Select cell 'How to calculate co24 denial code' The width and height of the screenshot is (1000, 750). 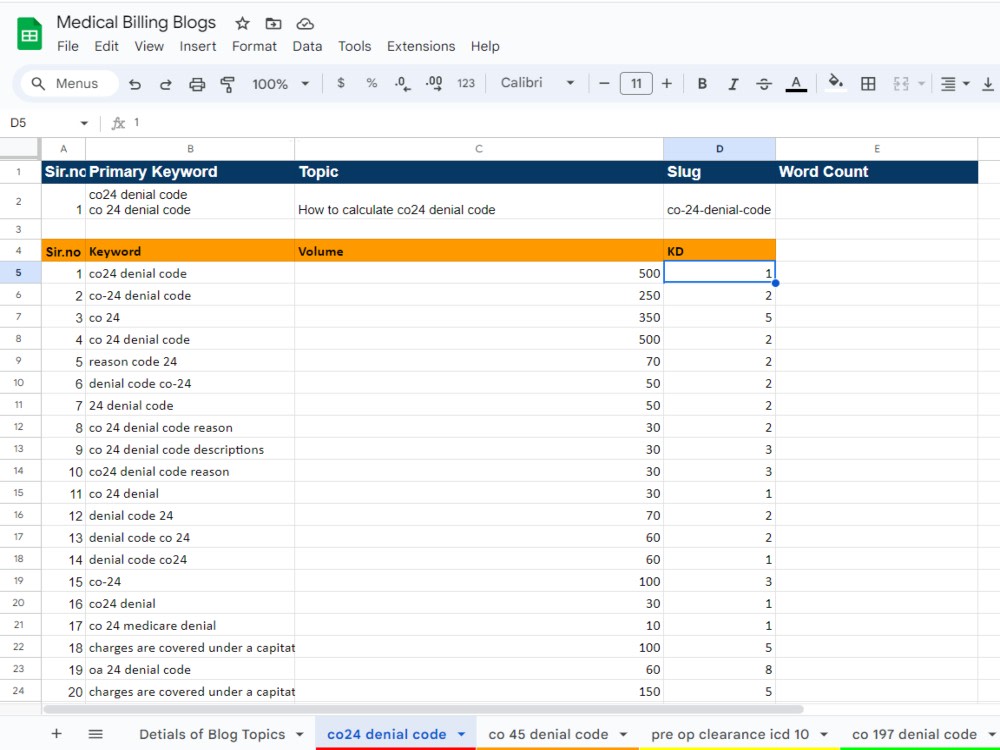[479, 202]
